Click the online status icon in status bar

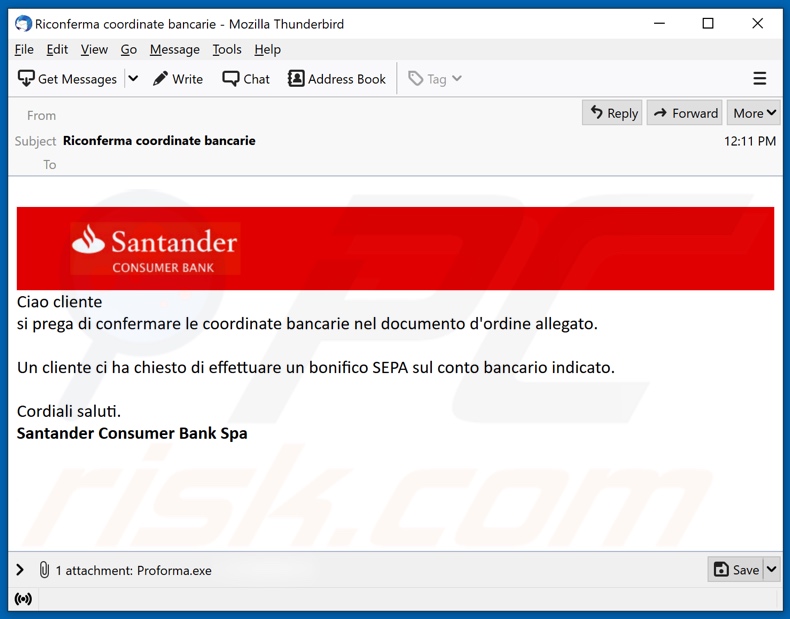(x=23, y=599)
